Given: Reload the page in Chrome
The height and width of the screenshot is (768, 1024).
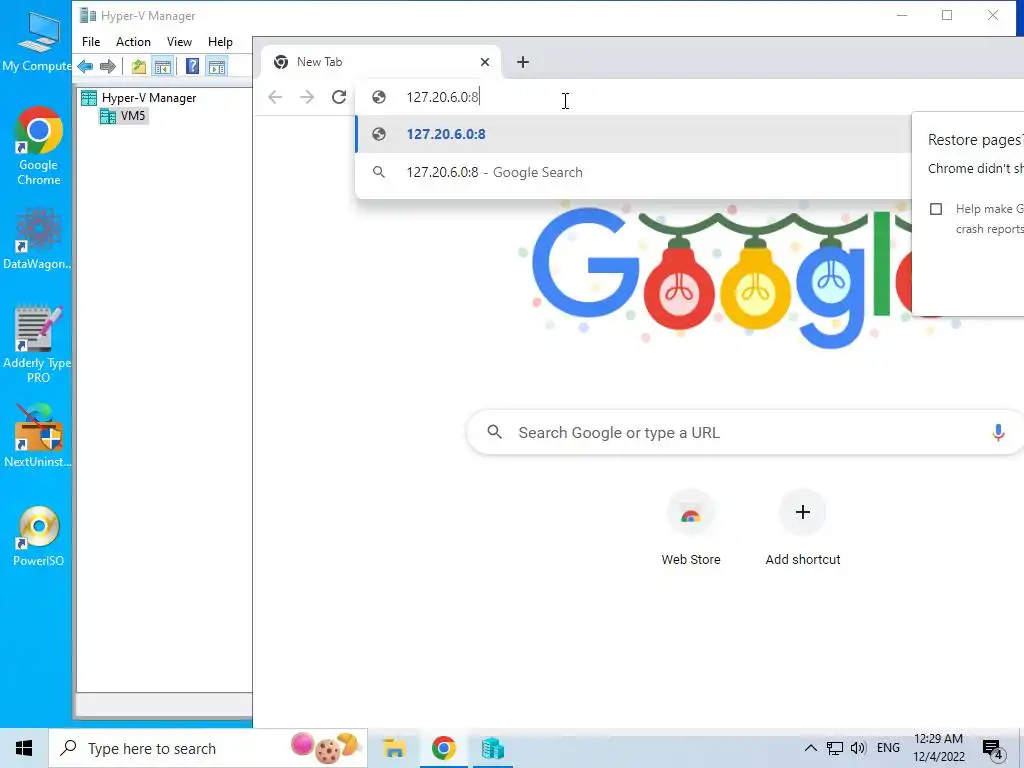Looking at the screenshot, I should click(338, 97).
